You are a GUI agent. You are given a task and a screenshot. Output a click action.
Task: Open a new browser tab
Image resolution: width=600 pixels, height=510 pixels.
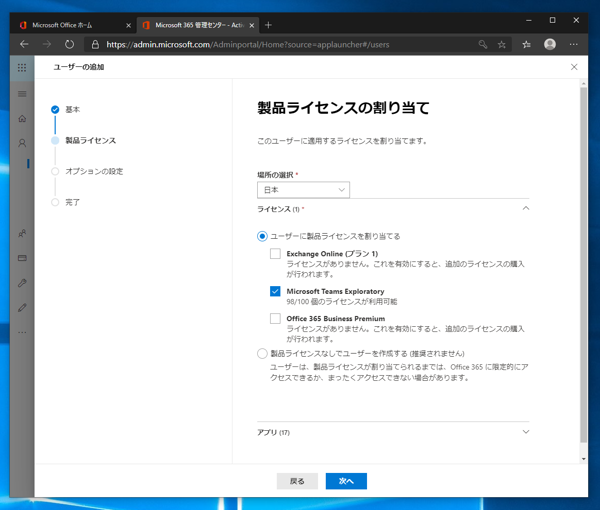coord(268,25)
